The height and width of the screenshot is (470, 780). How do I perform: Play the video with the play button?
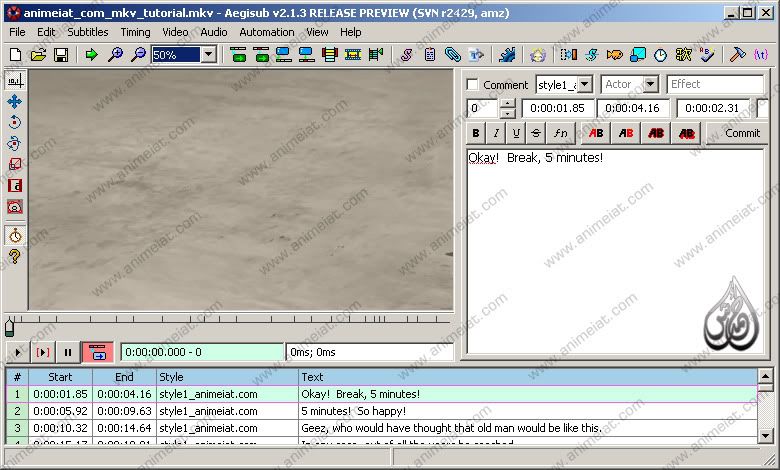(18, 352)
